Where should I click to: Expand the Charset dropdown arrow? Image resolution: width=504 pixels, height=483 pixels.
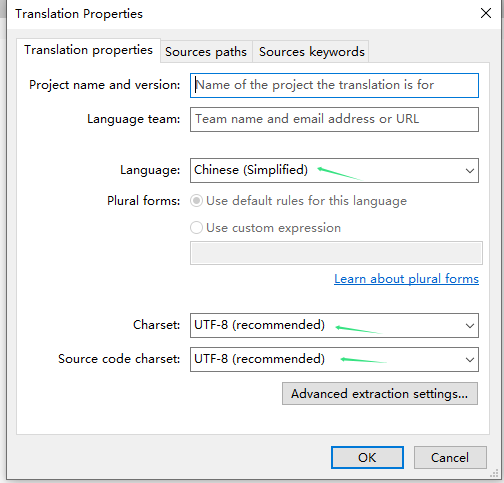[470, 326]
